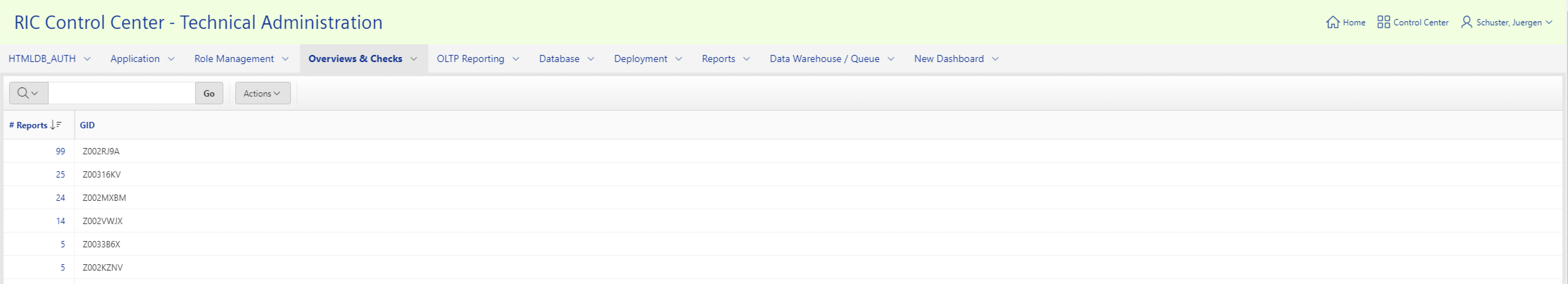The width and height of the screenshot is (1568, 284).
Task: Click the Schuster, Juergen user name
Action: [x=1509, y=23]
